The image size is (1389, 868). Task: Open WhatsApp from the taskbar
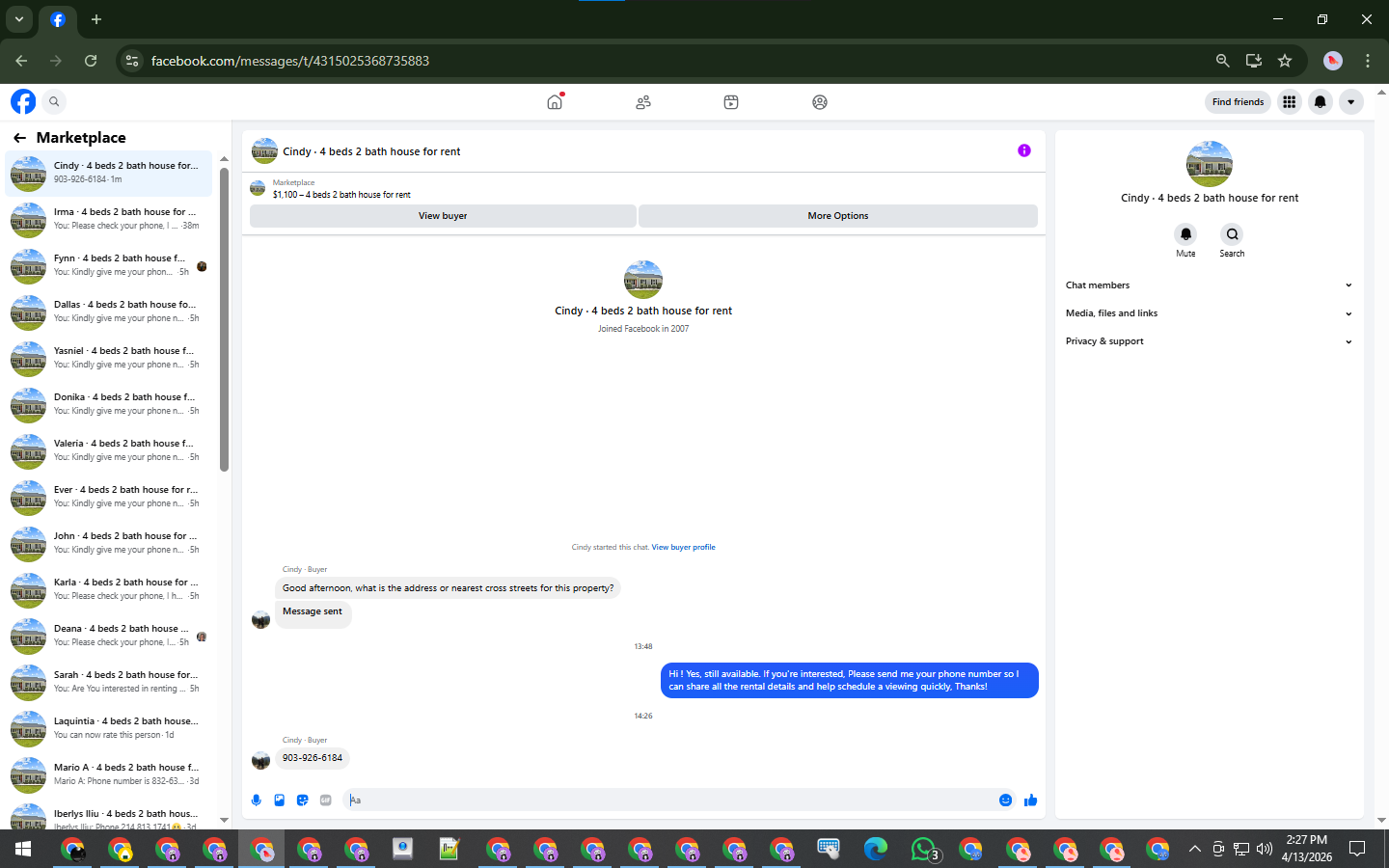(924, 849)
